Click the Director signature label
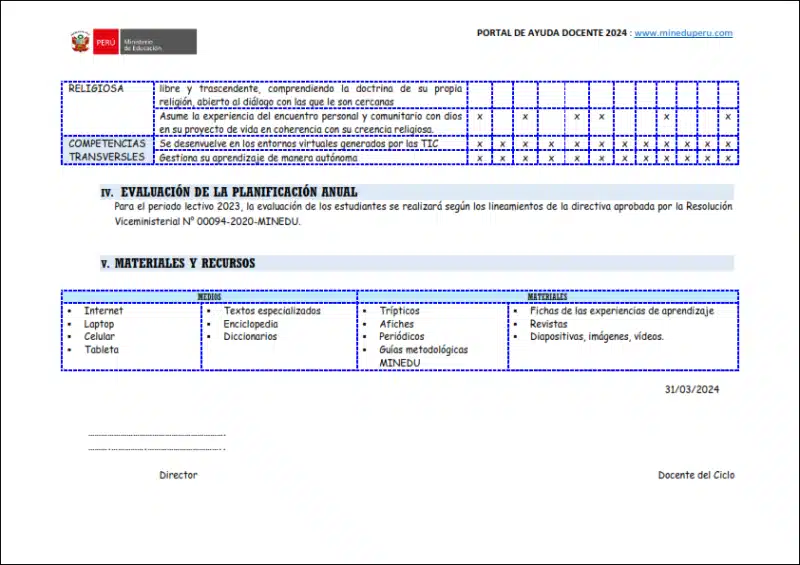The width and height of the screenshot is (800, 565). coord(178,475)
